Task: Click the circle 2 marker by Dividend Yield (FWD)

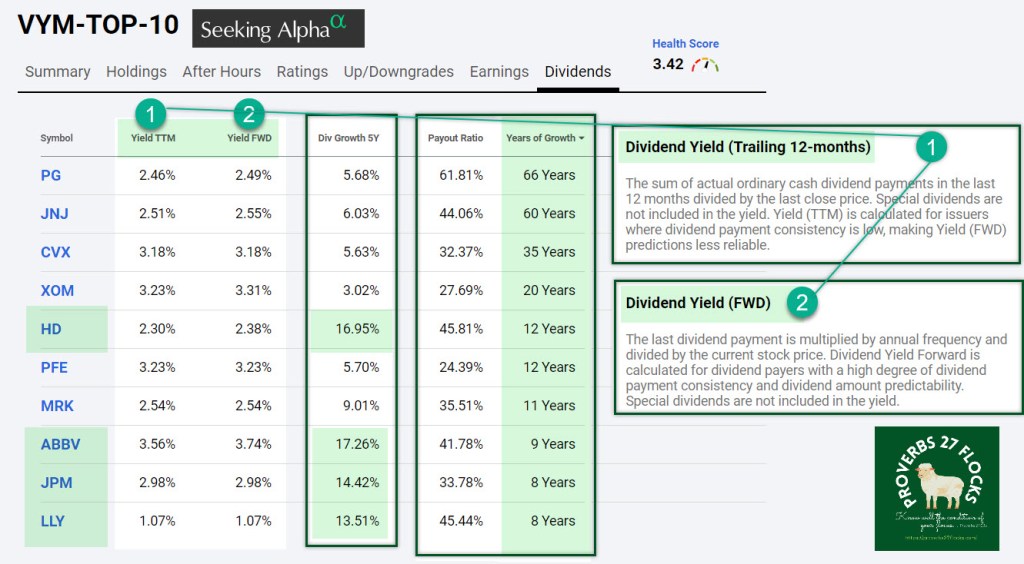Action: point(802,298)
